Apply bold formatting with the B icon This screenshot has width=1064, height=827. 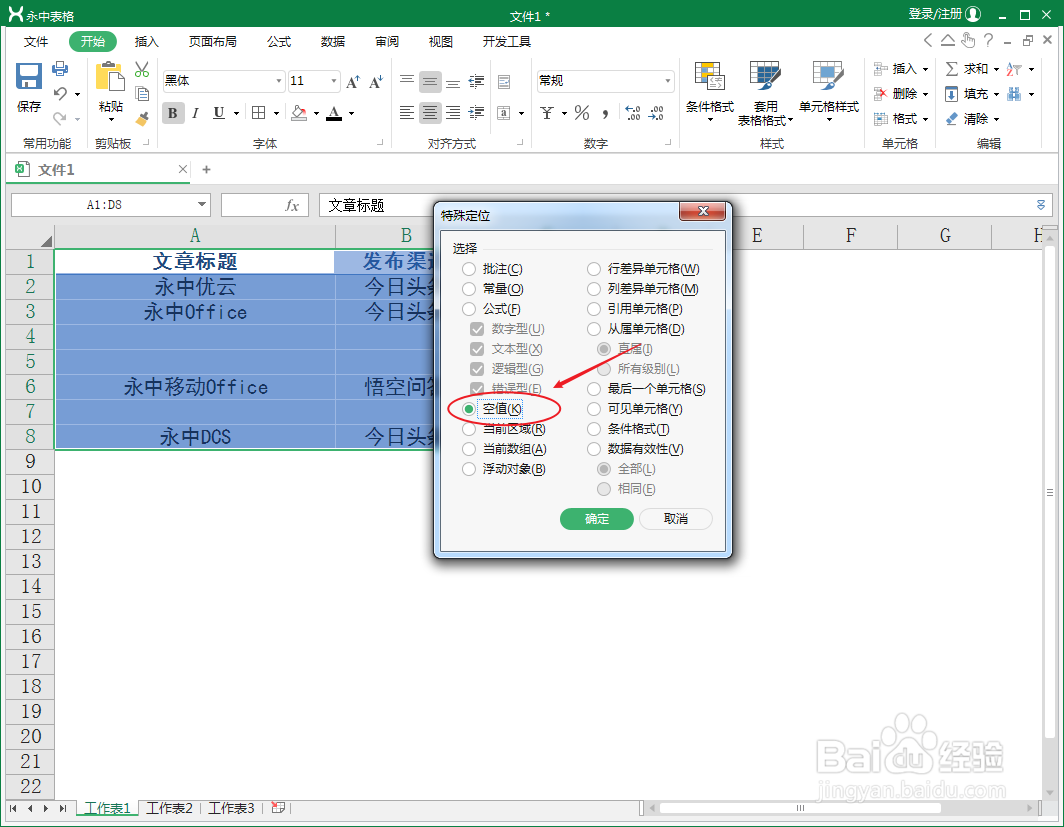(172, 113)
